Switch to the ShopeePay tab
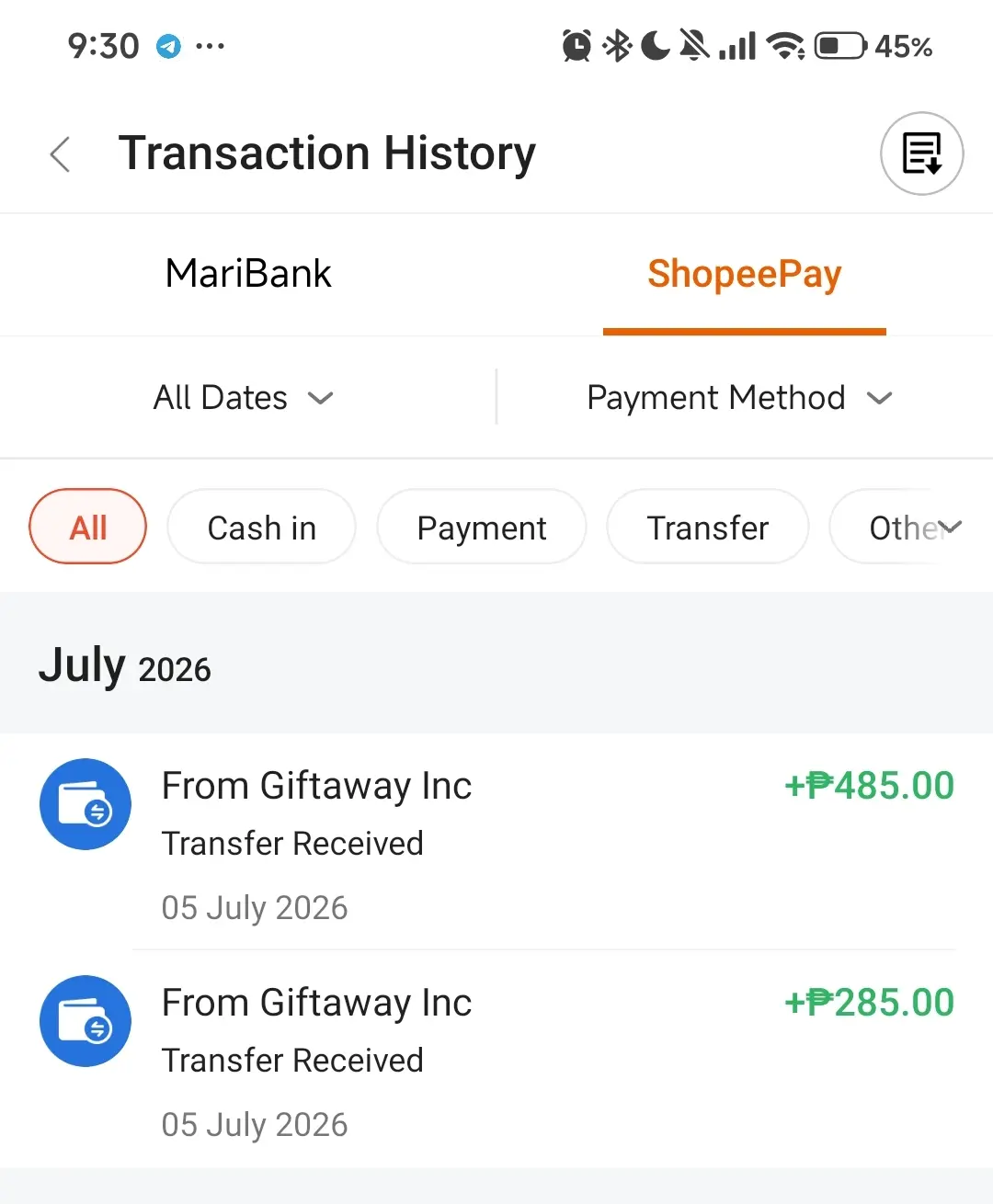The height and width of the screenshot is (1204, 993). pos(745,274)
